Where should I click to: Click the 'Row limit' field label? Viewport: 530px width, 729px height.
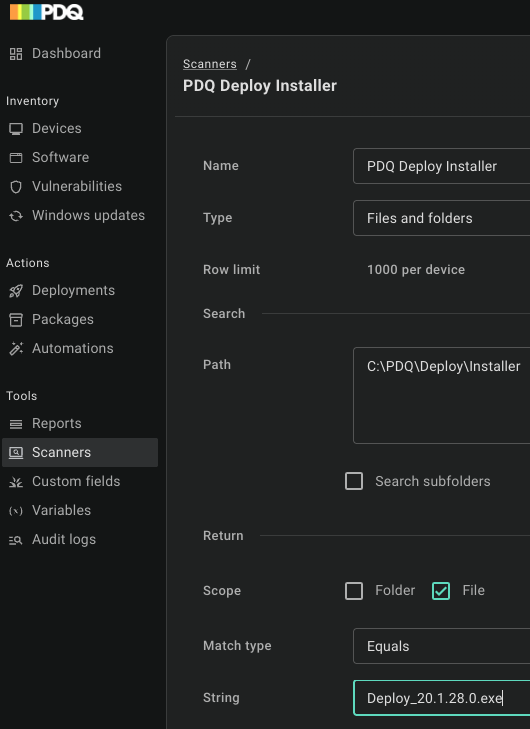232,270
